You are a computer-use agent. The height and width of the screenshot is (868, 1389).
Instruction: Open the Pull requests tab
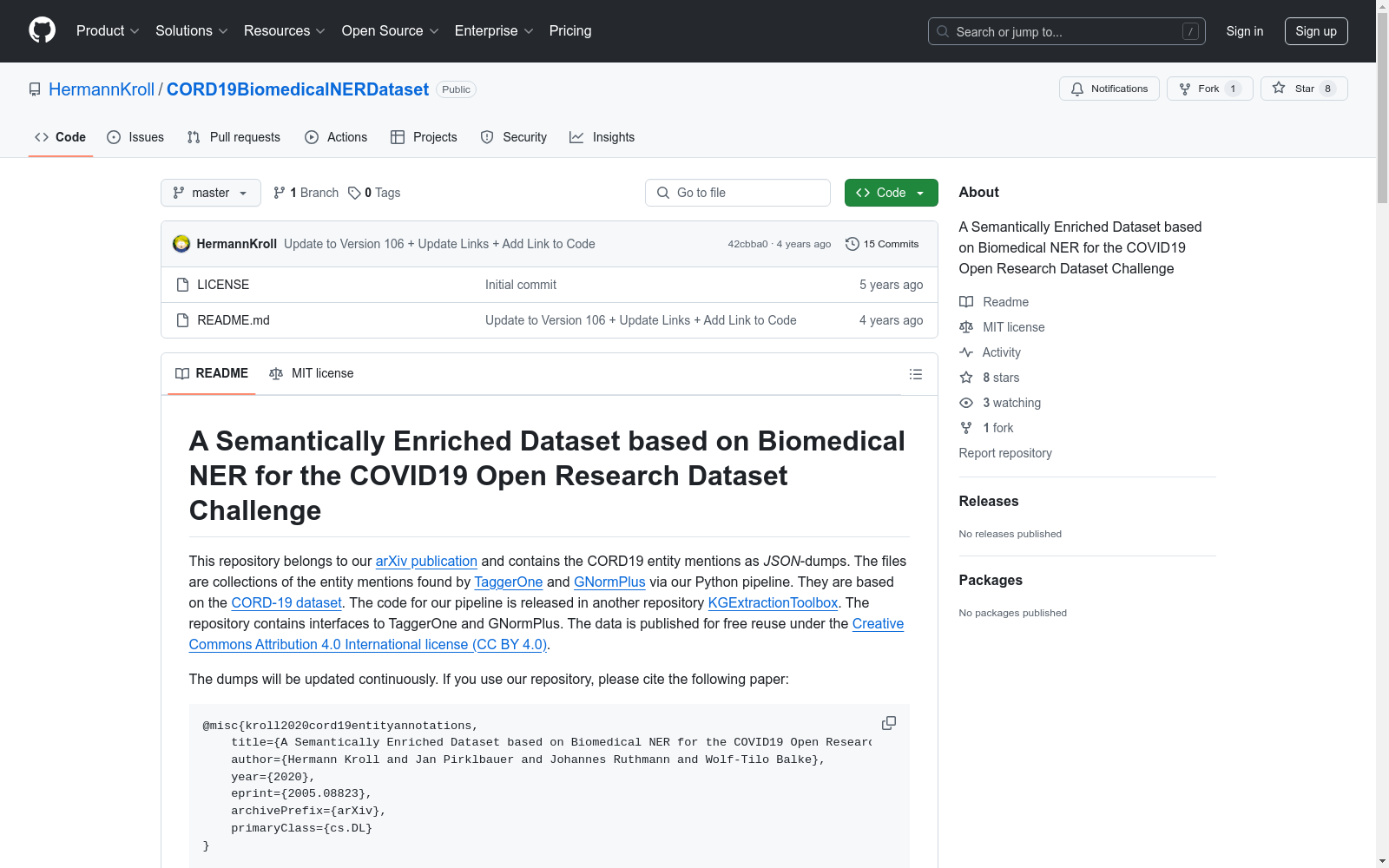[234, 137]
